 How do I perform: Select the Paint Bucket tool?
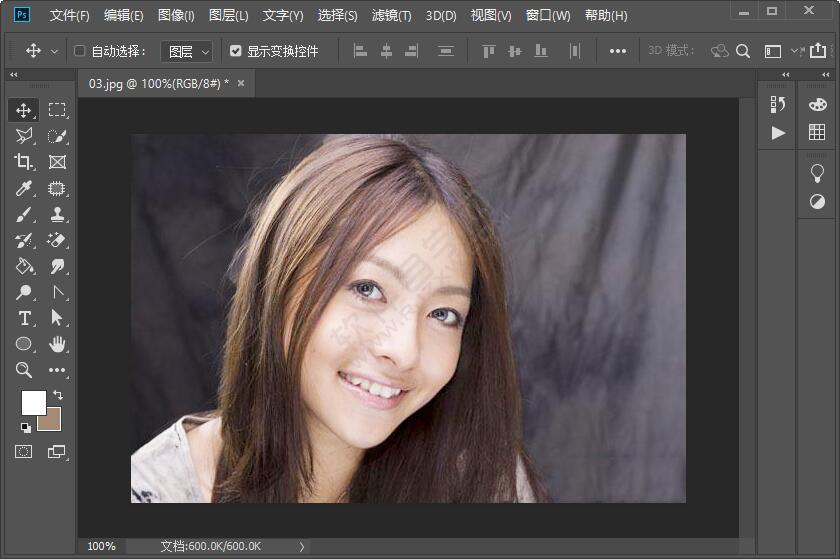(x=24, y=266)
